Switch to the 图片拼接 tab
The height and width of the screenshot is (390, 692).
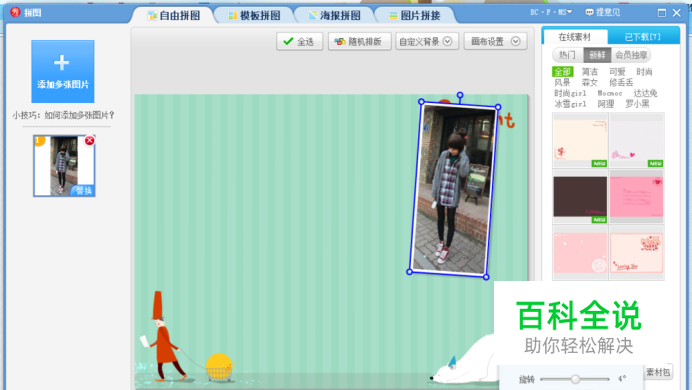tap(415, 15)
